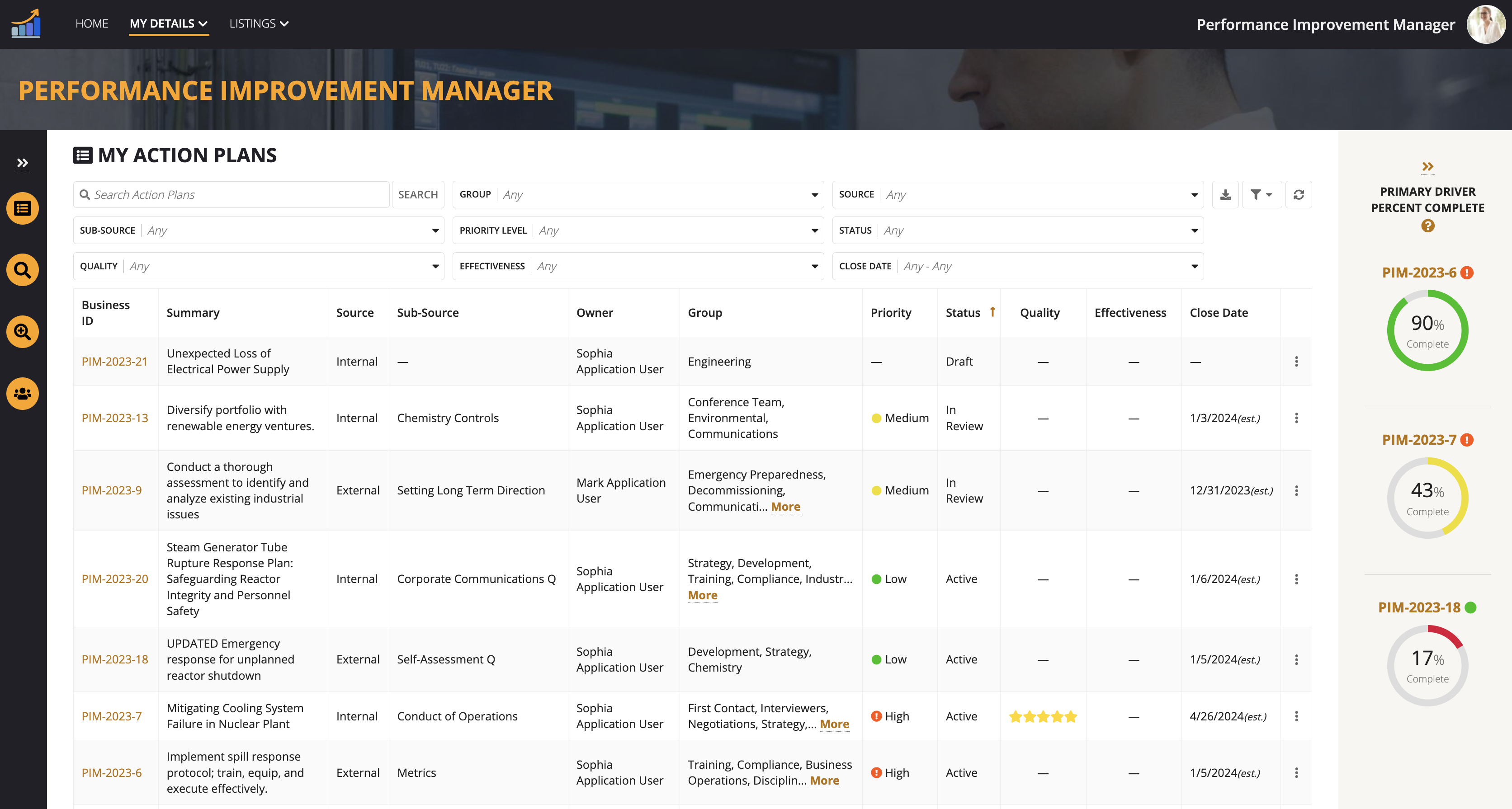Click the five-star quality rating for PIM-2023-7
Viewport: 1512px width, 809px height.
(x=1042, y=716)
